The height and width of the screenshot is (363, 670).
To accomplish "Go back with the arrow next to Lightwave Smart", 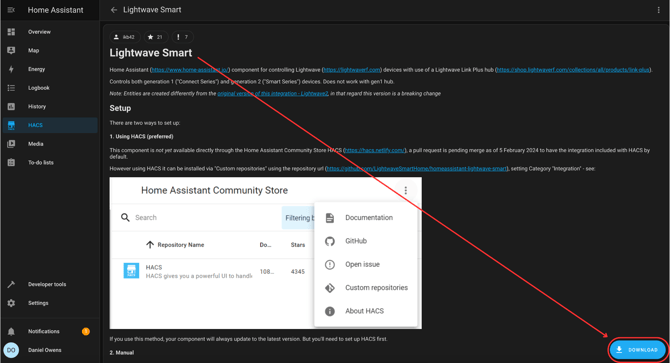I will (x=114, y=10).
